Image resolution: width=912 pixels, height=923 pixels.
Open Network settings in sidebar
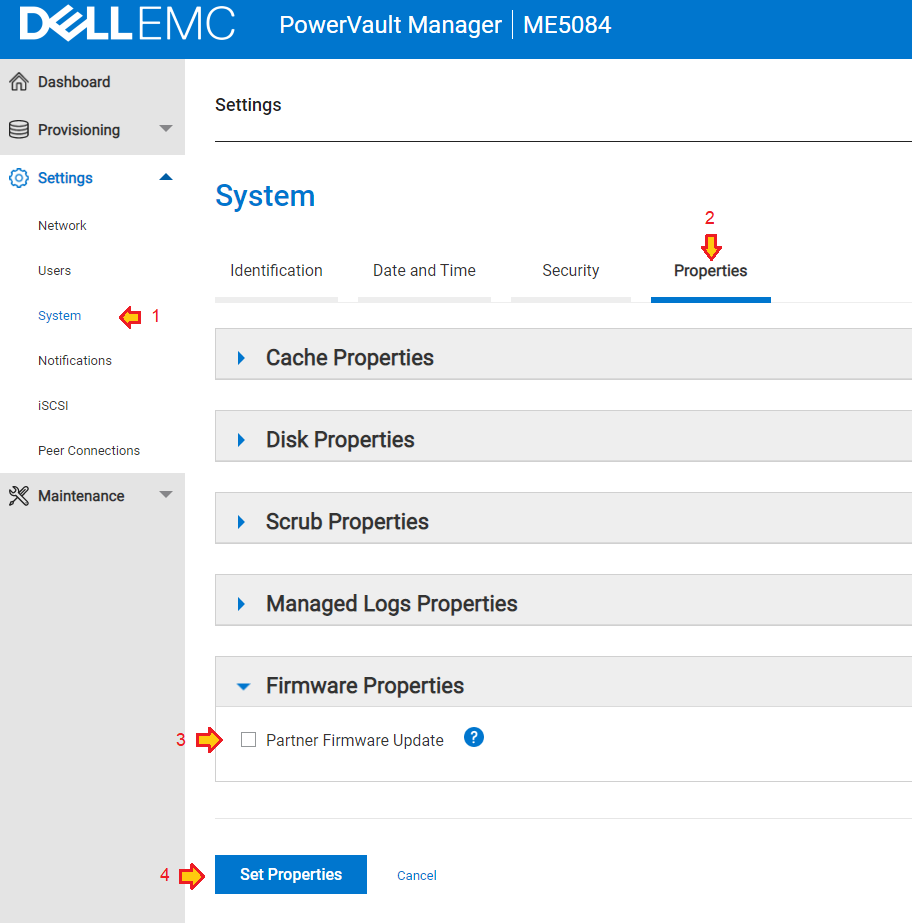click(x=62, y=225)
